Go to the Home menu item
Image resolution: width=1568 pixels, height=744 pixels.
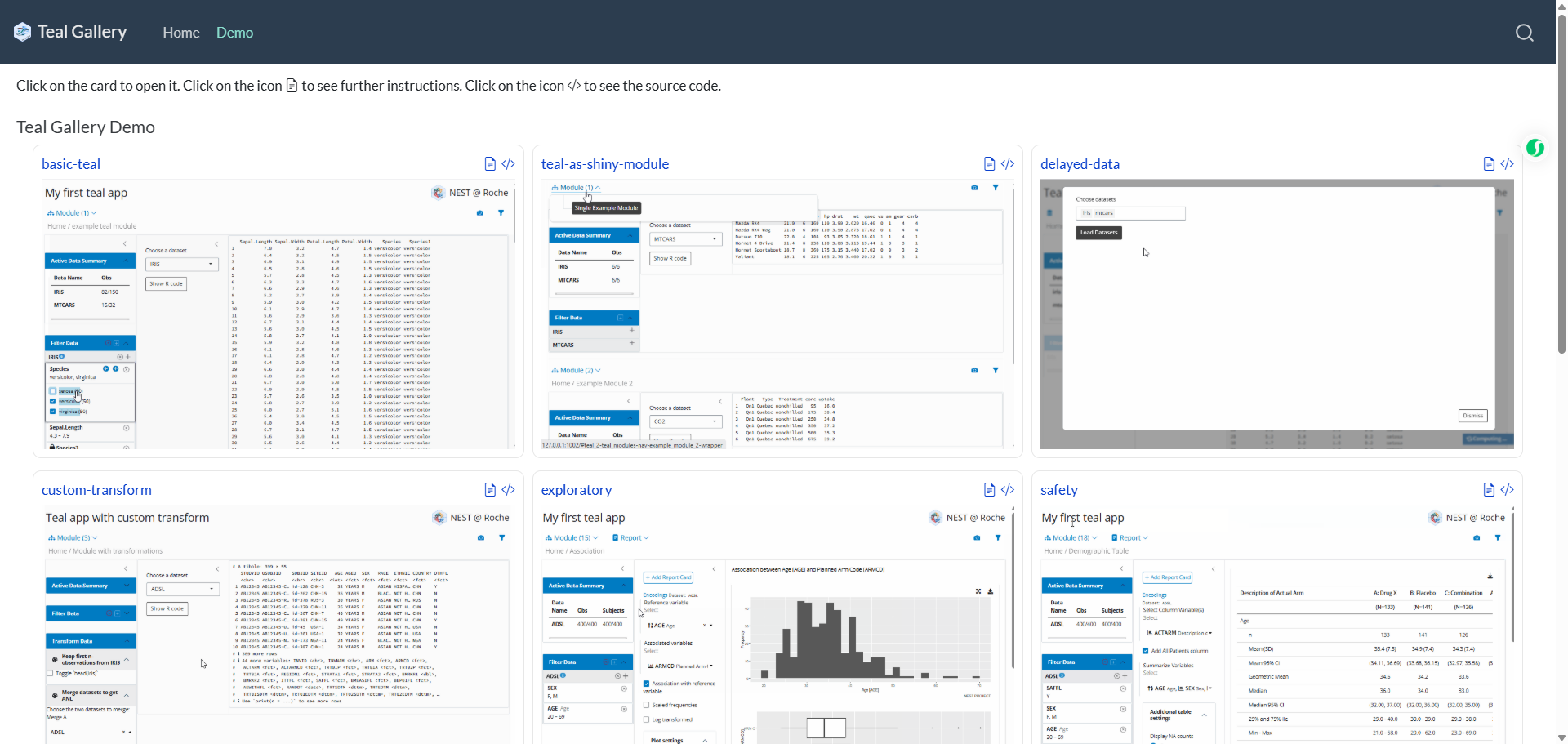[x=180, y=33]
